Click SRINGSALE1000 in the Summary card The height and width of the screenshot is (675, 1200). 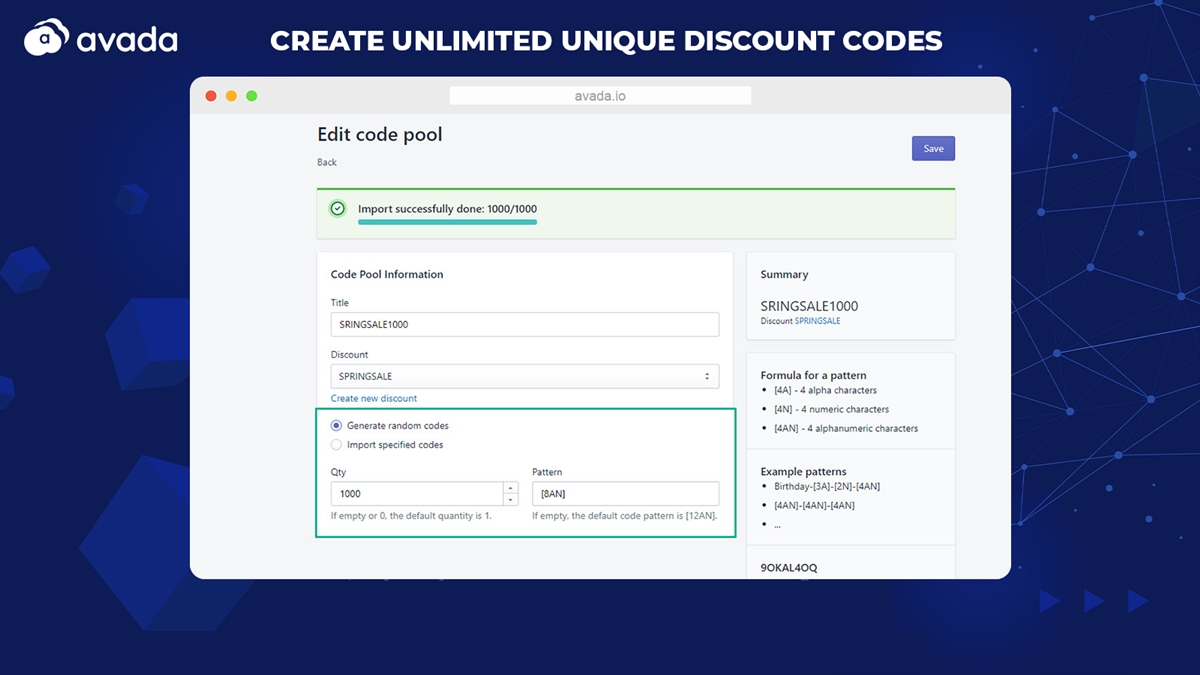click(809, 306)
